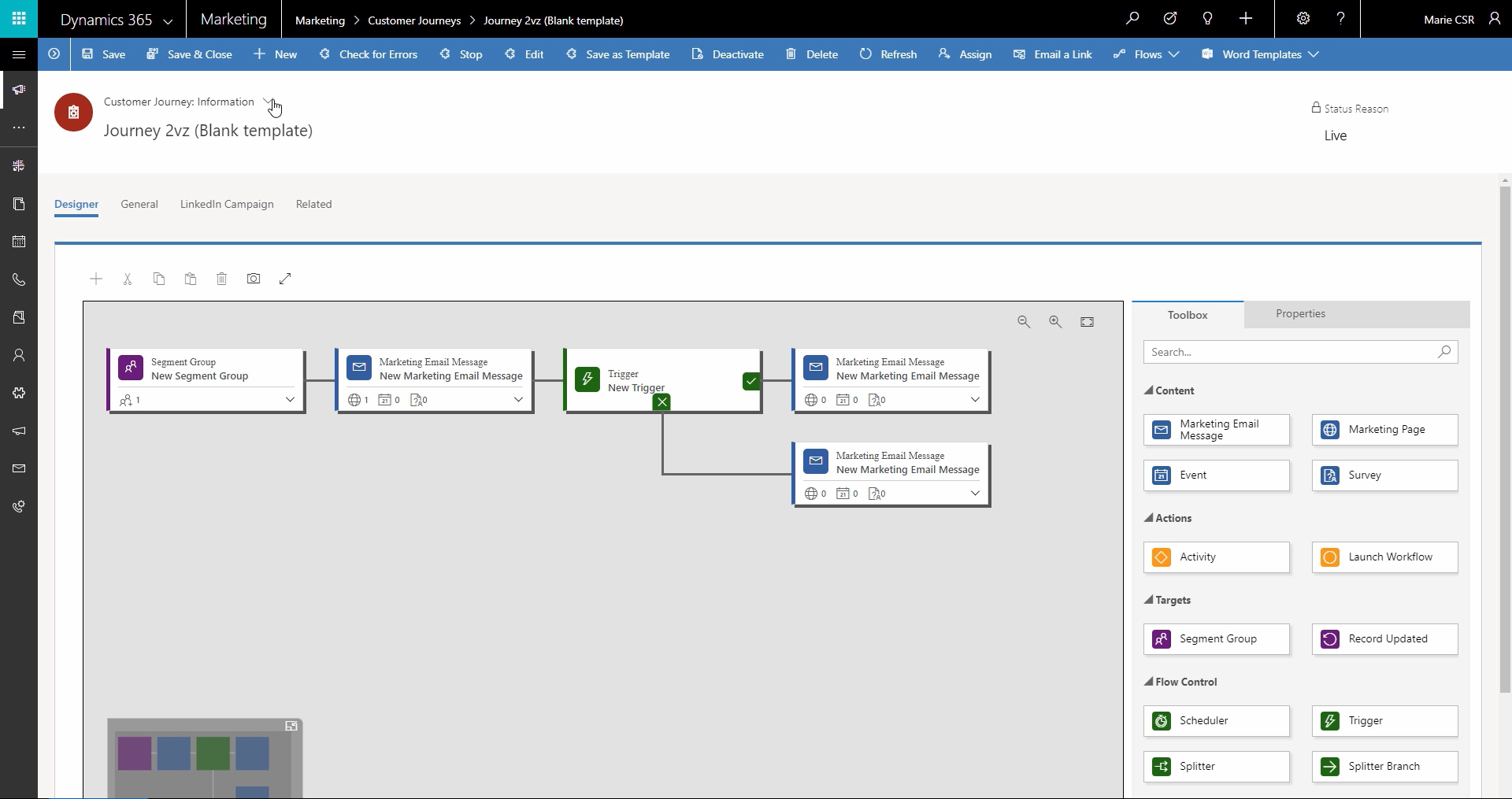Screen dimensions: 1512x799
Task: Click the X branch marker on the Trigger tile
Action: pos(662,402)
